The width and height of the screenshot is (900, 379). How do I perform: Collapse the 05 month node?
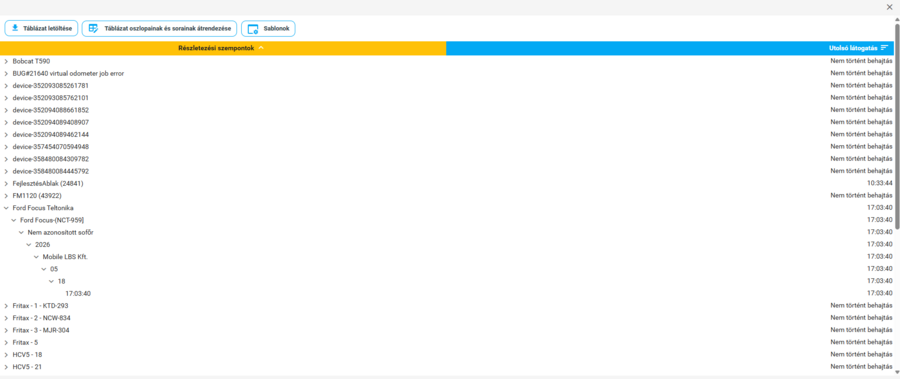point(44,269)
